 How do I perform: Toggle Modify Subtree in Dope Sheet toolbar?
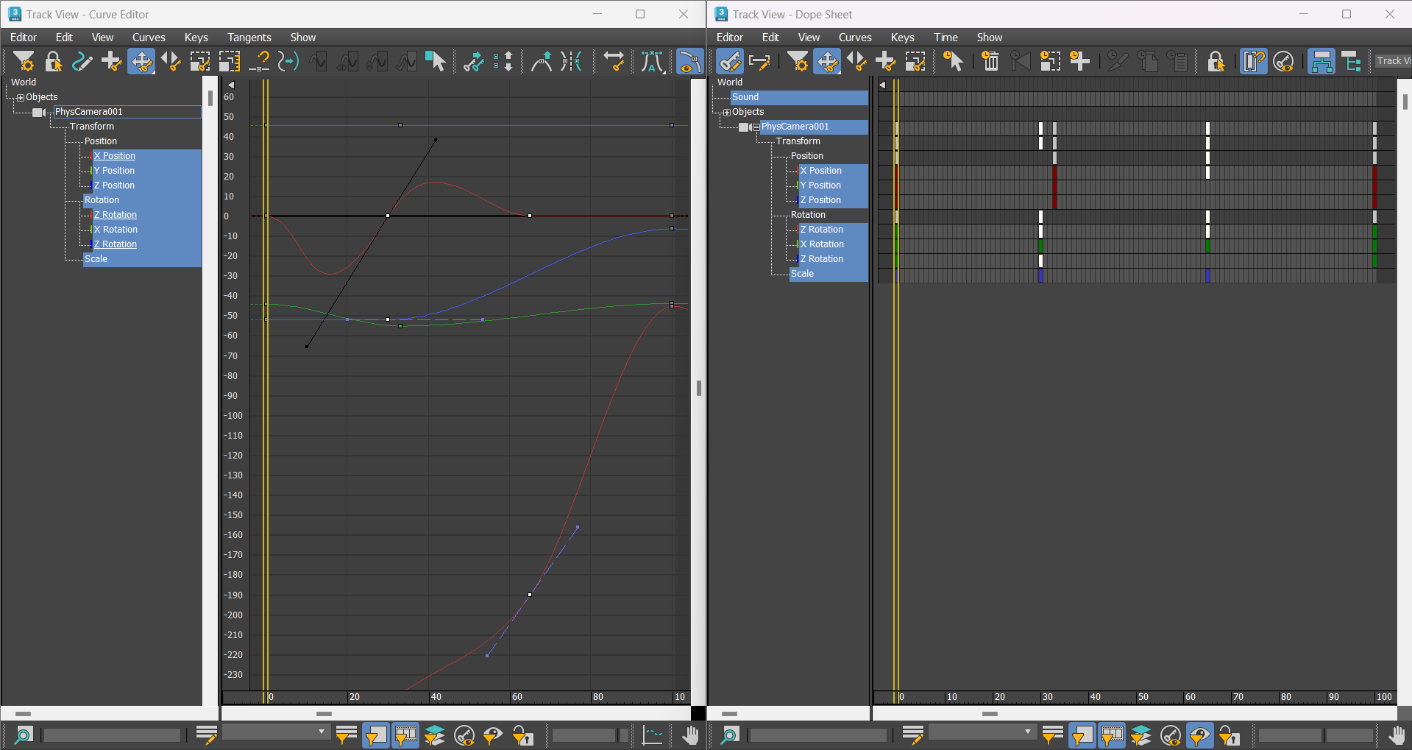pyautogui.click(x=1321, y=61)
